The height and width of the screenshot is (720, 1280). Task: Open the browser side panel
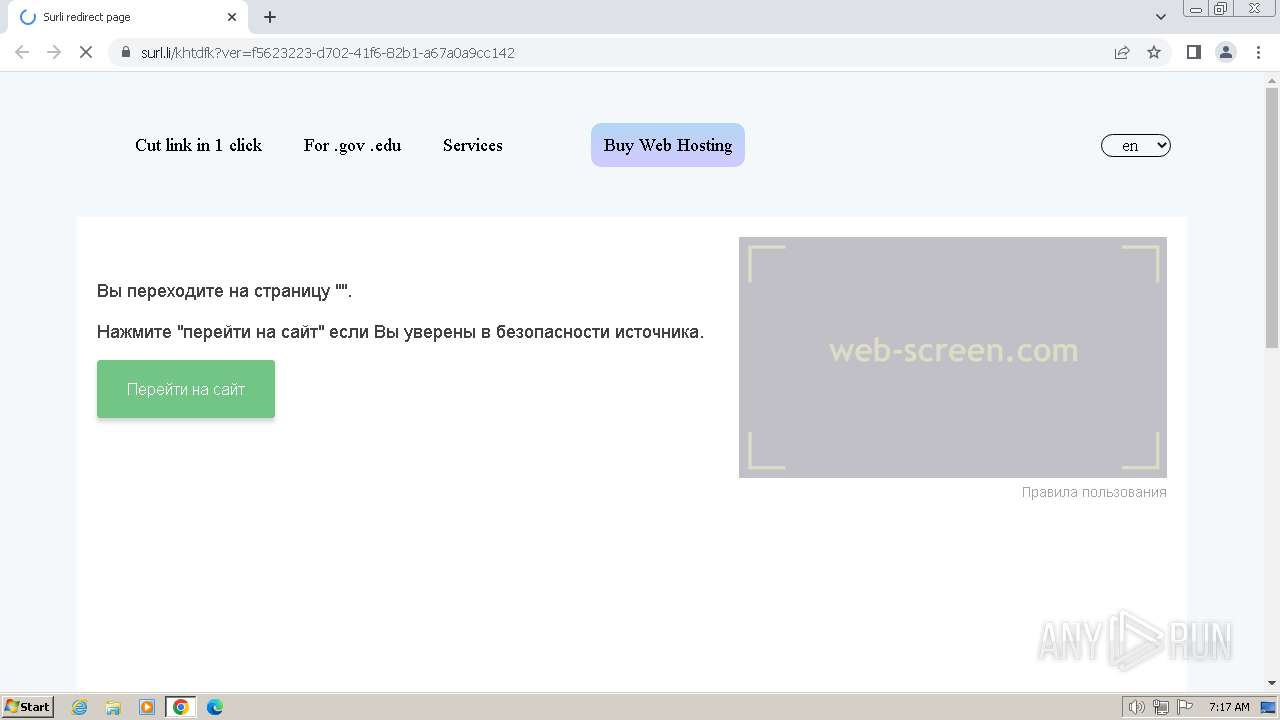click(1194, 52)
